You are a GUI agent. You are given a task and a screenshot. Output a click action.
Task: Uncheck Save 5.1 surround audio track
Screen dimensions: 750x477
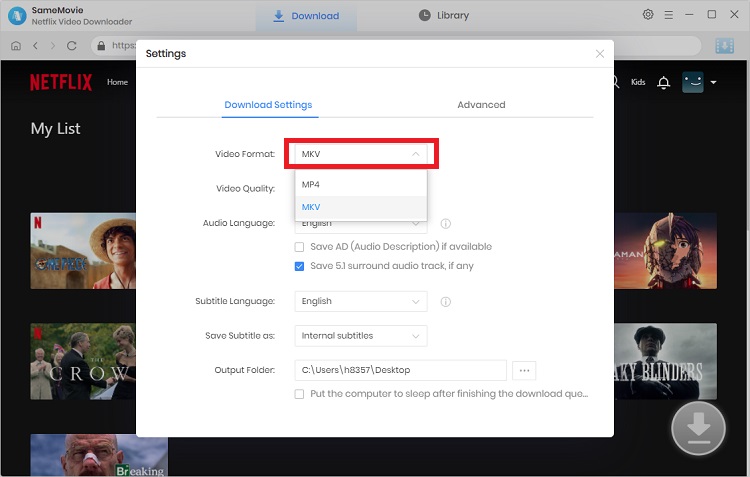pos(299,266)
